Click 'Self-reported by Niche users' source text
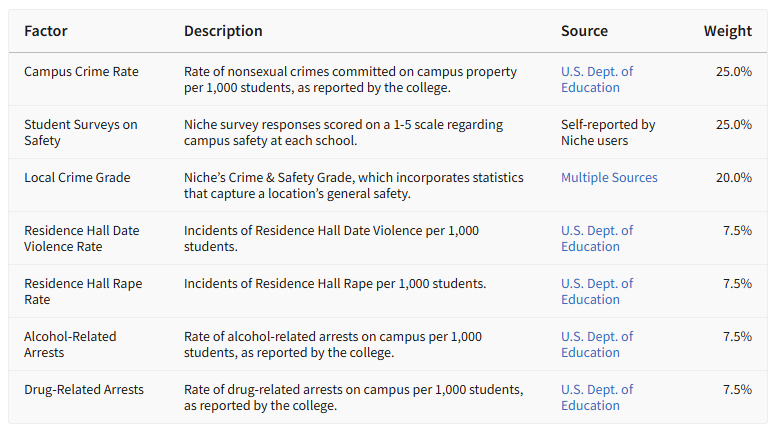This screenshot has width=777, height=431. point(608,132)
